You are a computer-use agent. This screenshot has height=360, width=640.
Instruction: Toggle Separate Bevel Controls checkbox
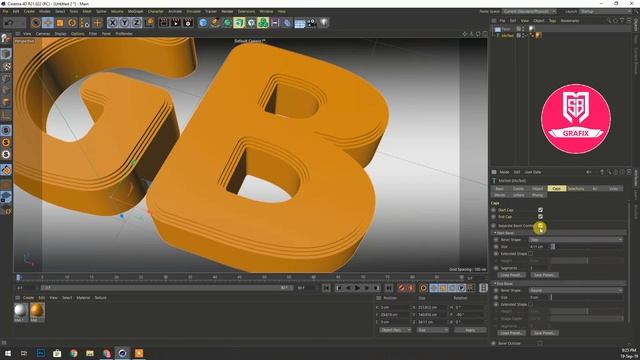pyautogui.click(x=540, y=225)
